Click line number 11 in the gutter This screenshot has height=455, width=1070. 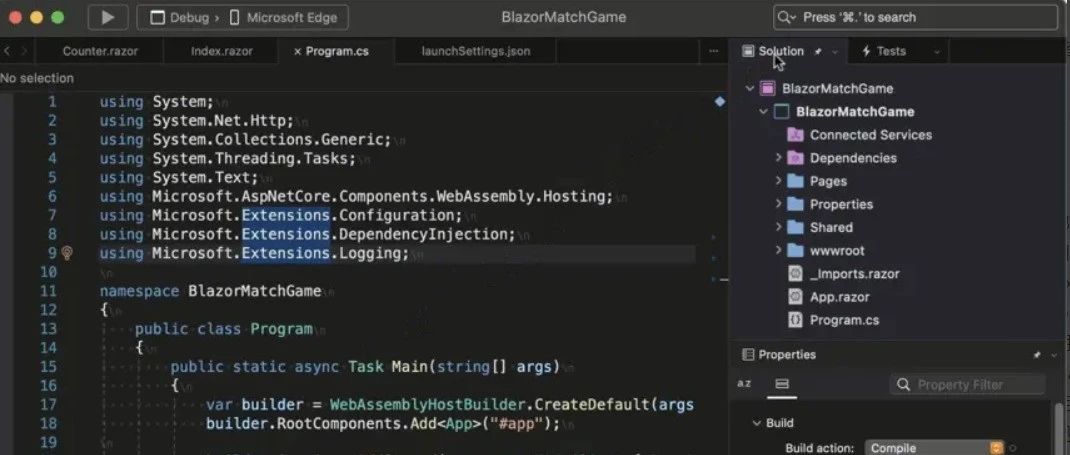point(48,291)
